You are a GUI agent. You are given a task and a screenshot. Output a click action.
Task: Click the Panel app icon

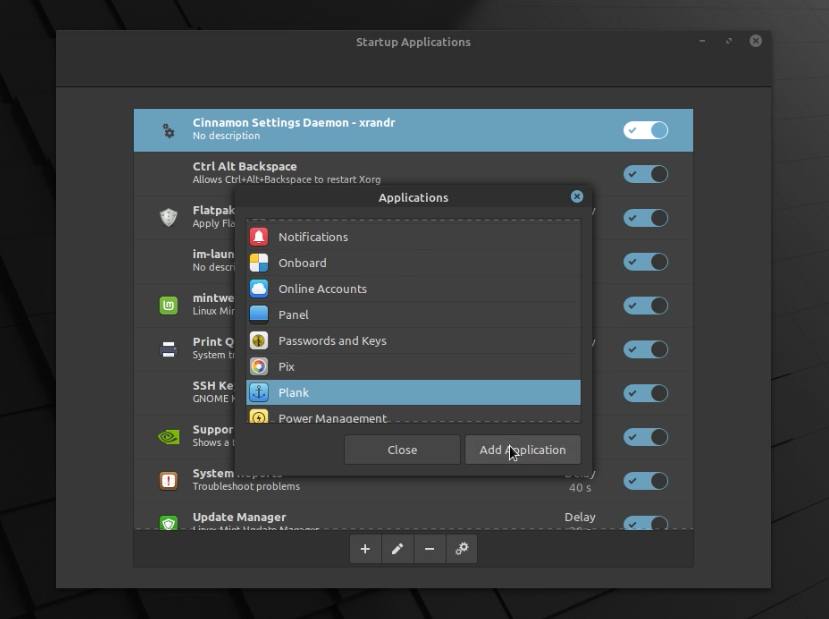click(x=259, y=315)
